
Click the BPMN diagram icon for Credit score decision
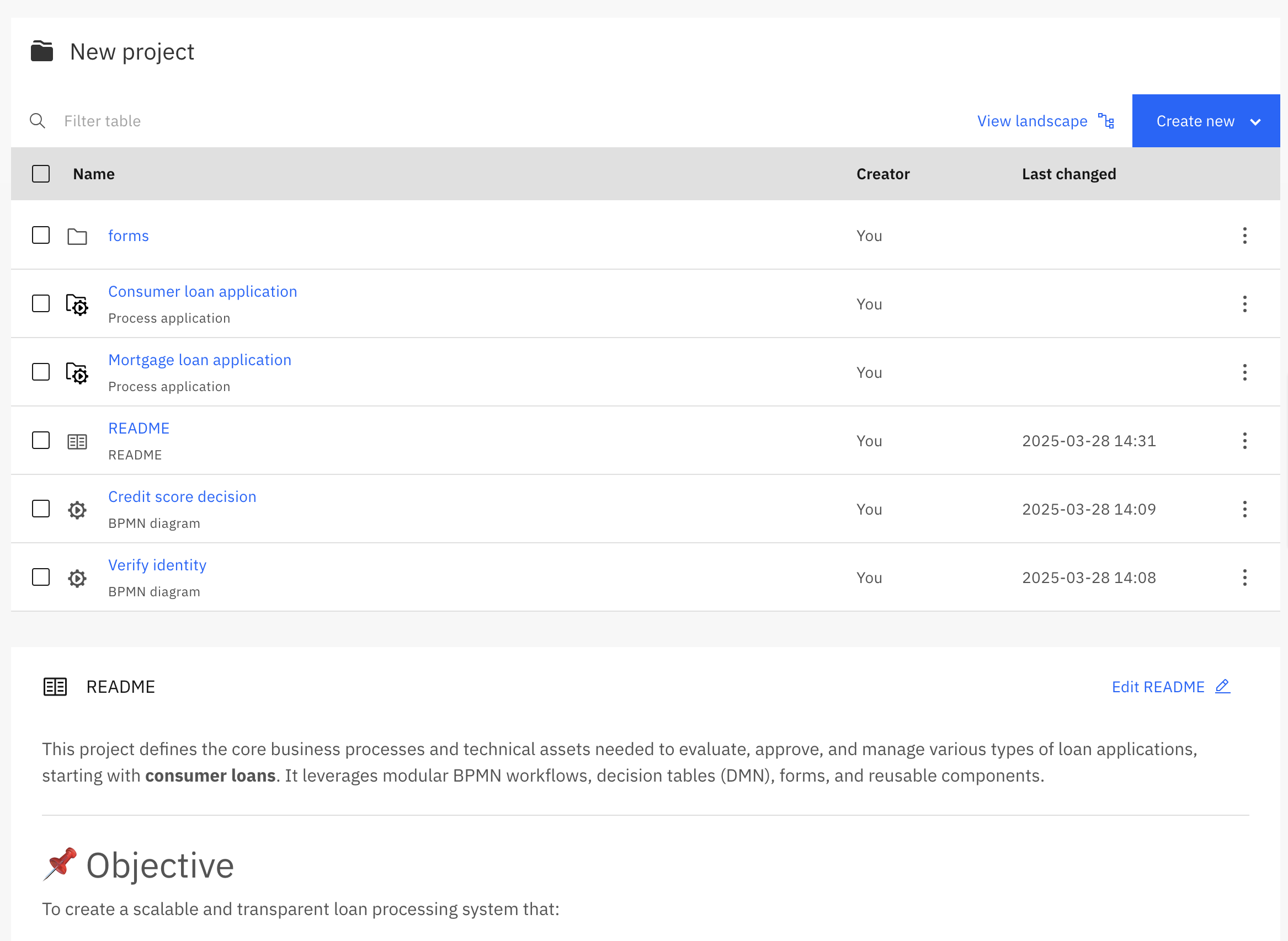[x=77, y=509]
